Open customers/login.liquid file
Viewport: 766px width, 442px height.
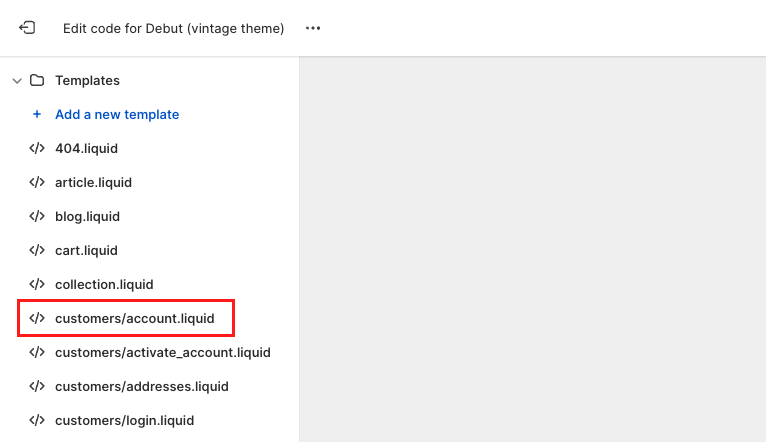pos(125,421)
